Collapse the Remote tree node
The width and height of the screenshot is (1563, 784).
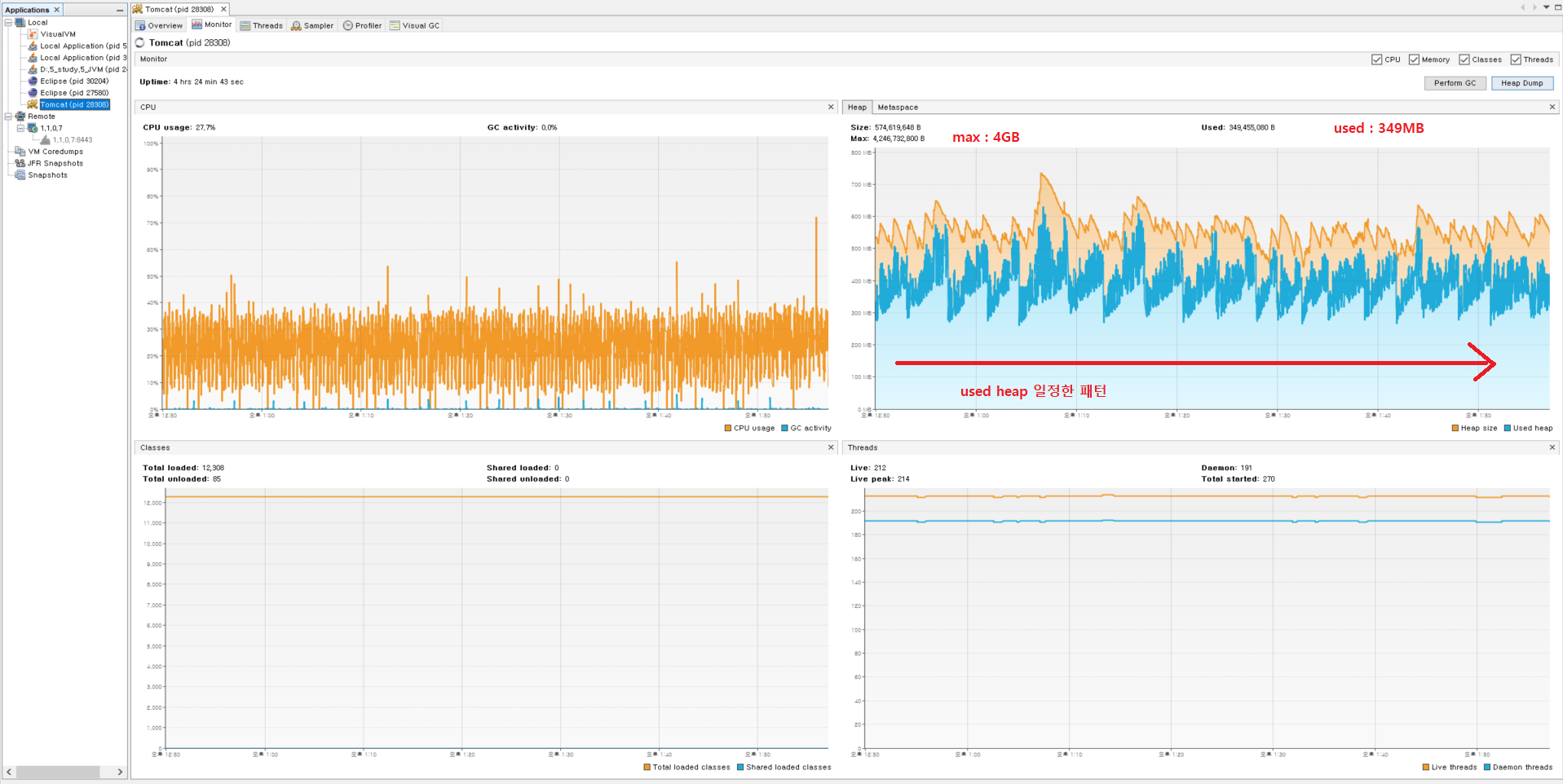pos(8,117)
